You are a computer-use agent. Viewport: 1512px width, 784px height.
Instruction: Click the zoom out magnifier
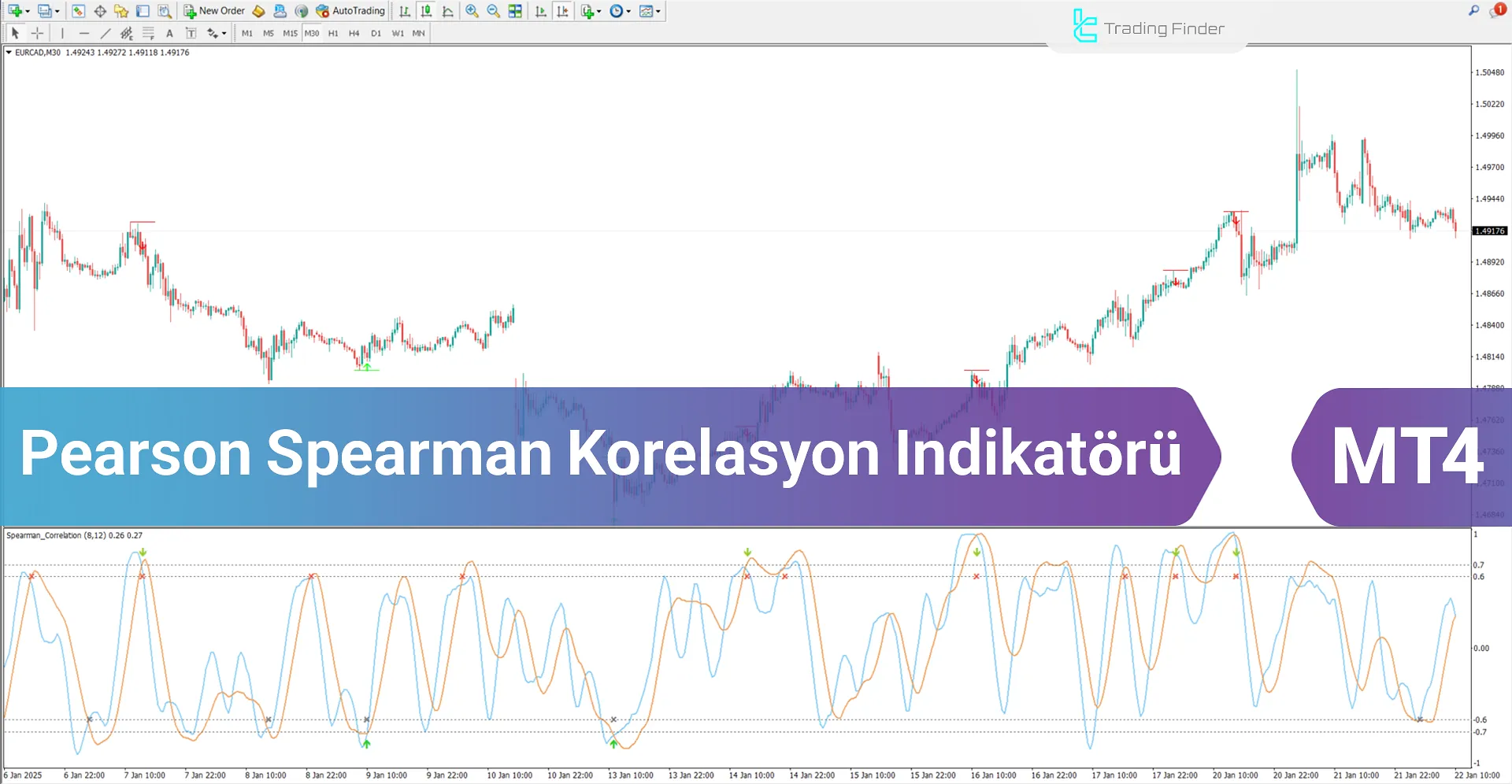pyautogui.click(x=493, y=11)
